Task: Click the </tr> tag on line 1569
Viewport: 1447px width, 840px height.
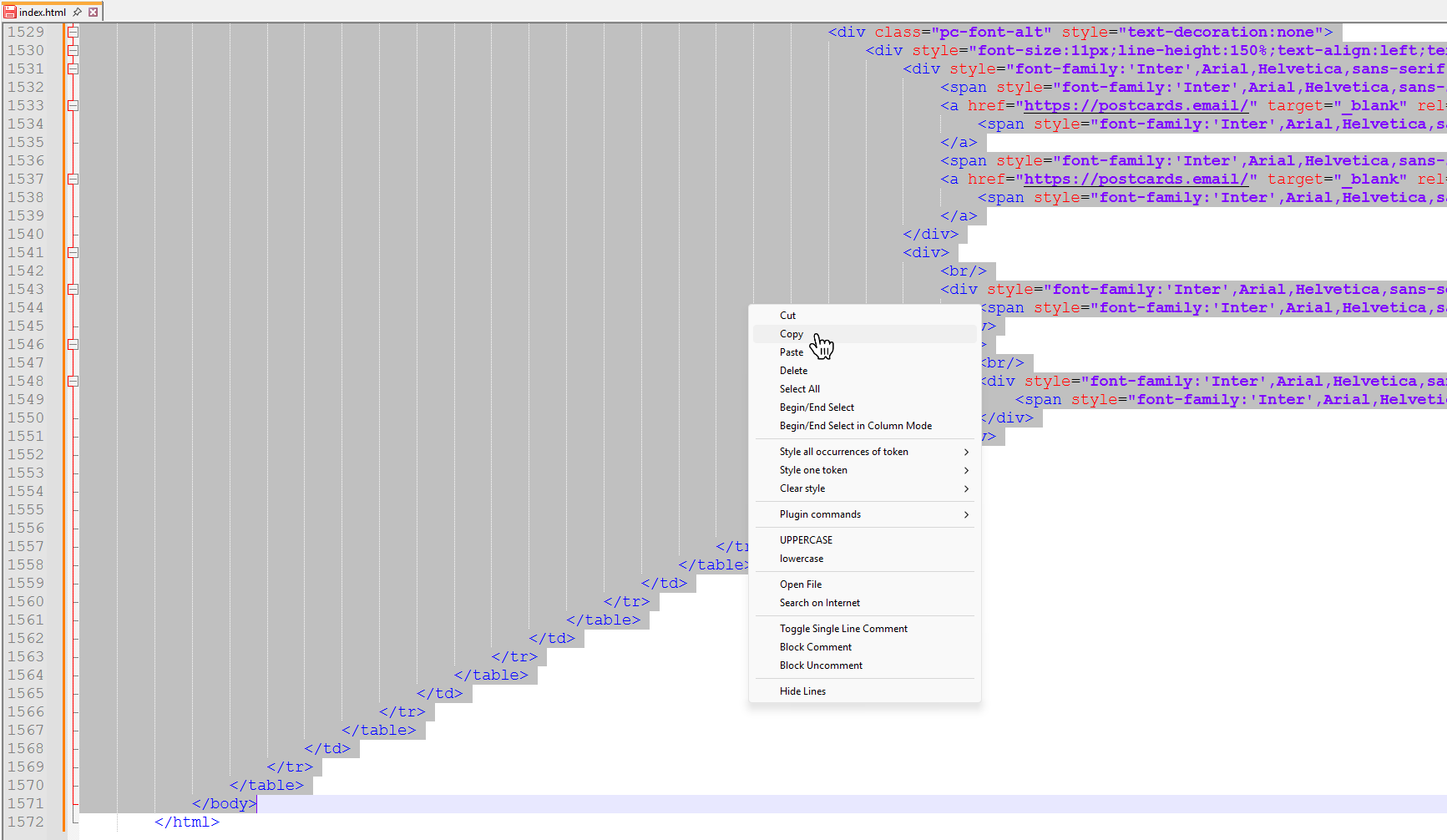Action: pos(290,767)
